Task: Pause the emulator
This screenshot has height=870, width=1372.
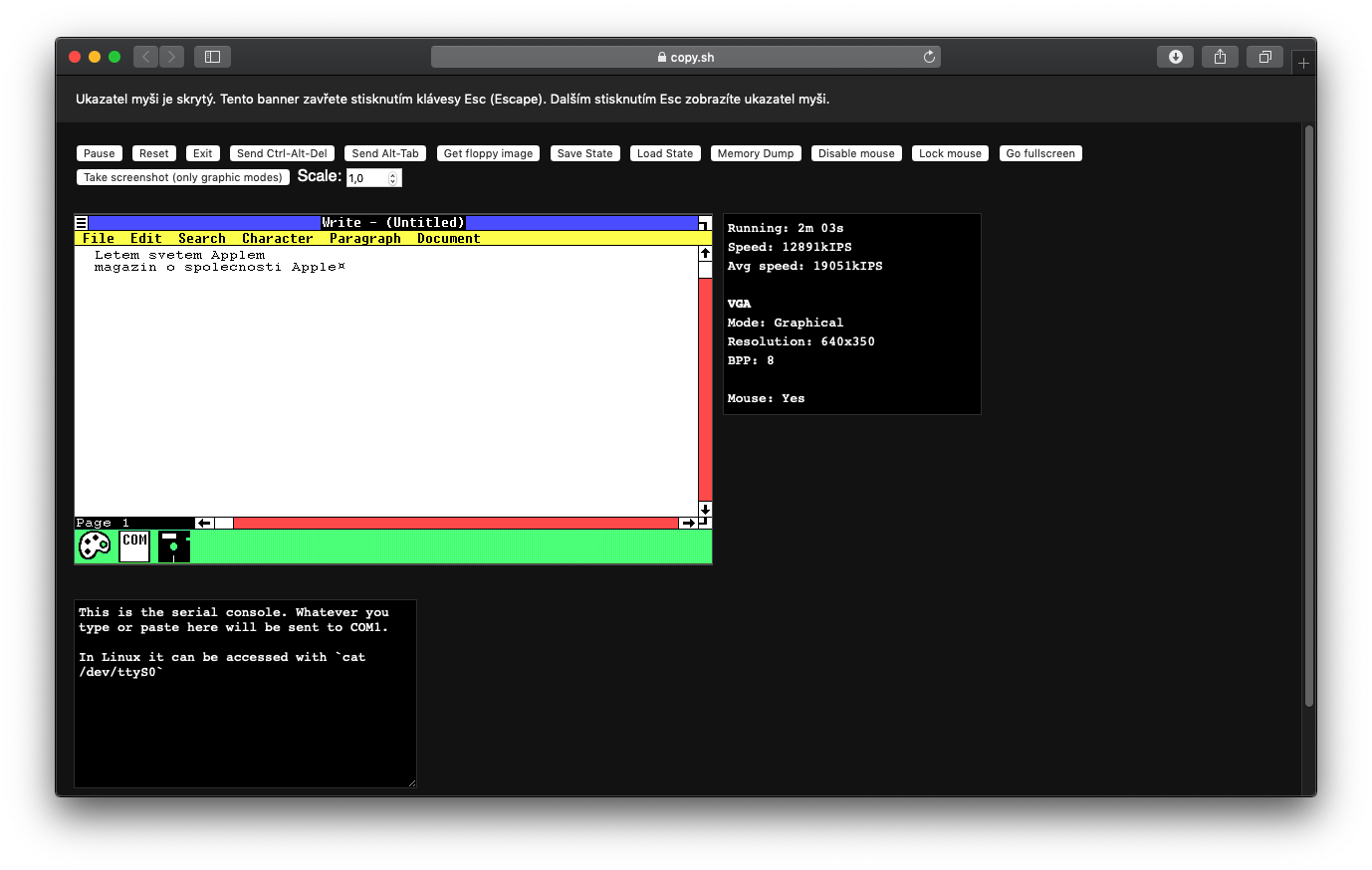Action: 100,153
